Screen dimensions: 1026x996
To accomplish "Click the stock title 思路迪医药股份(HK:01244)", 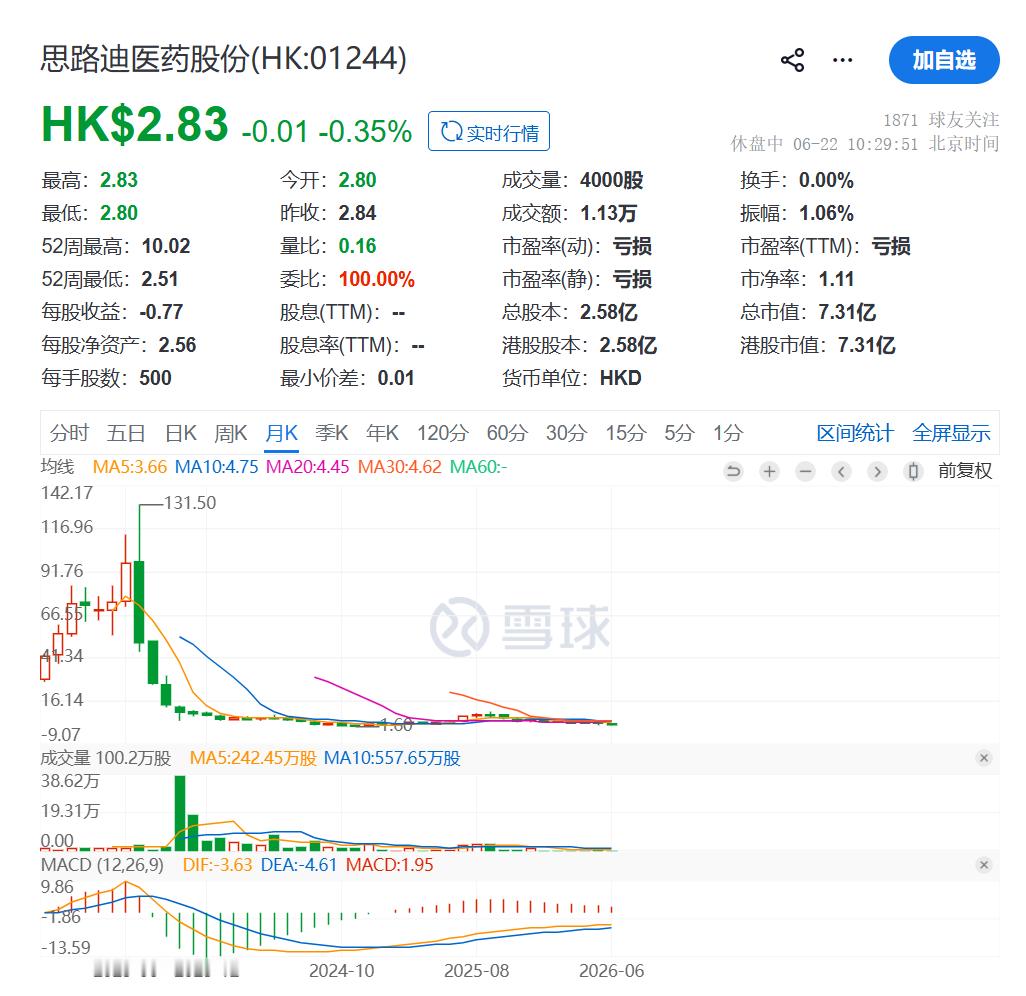I will click(x=223, y=60).
